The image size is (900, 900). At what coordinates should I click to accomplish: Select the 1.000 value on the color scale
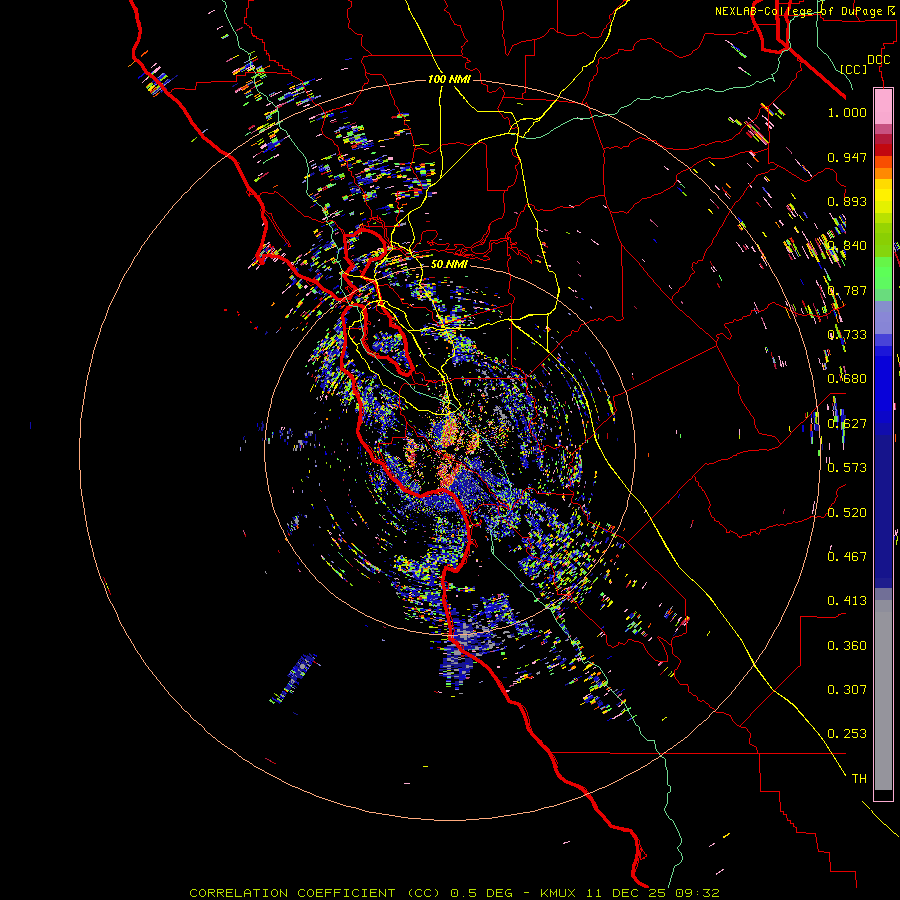(847, 112)
